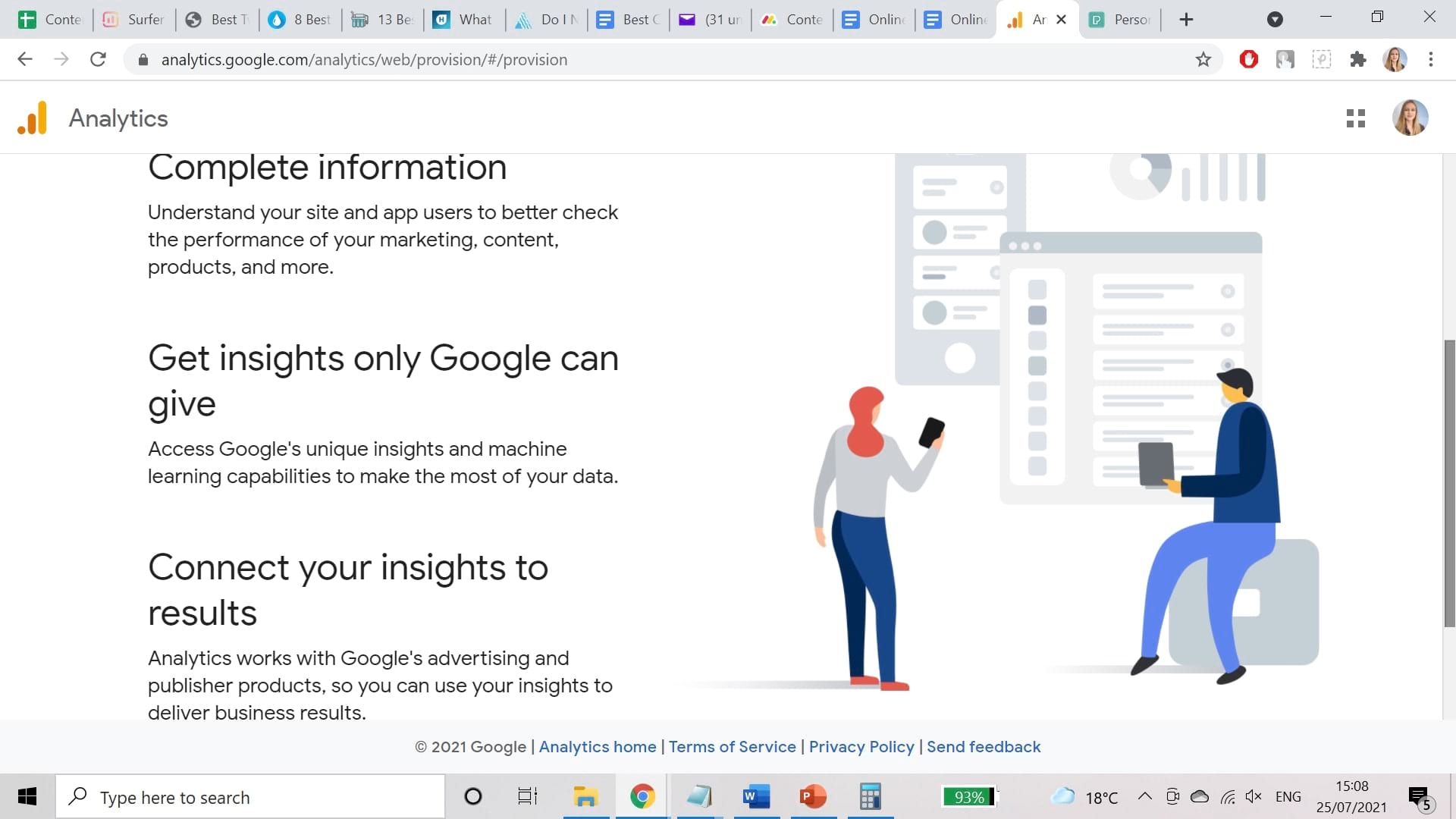This screenshot has height=819, width=1456.
Task: Click the browser reload page icon
Action: tap(97, 59)
